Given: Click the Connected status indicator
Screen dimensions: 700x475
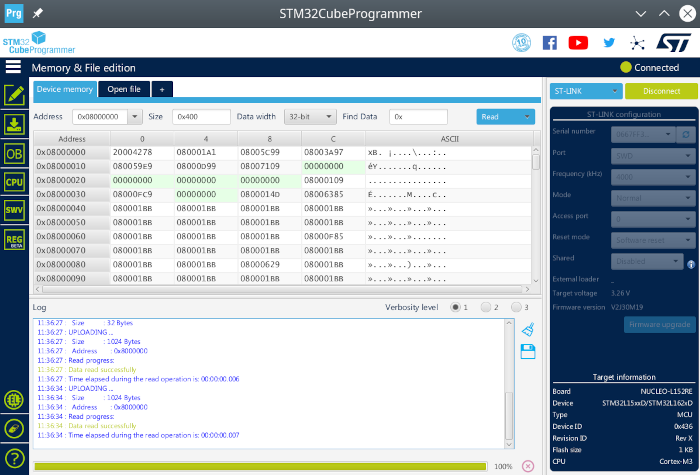Looking at the screenshot, I should tap(650, 67).
